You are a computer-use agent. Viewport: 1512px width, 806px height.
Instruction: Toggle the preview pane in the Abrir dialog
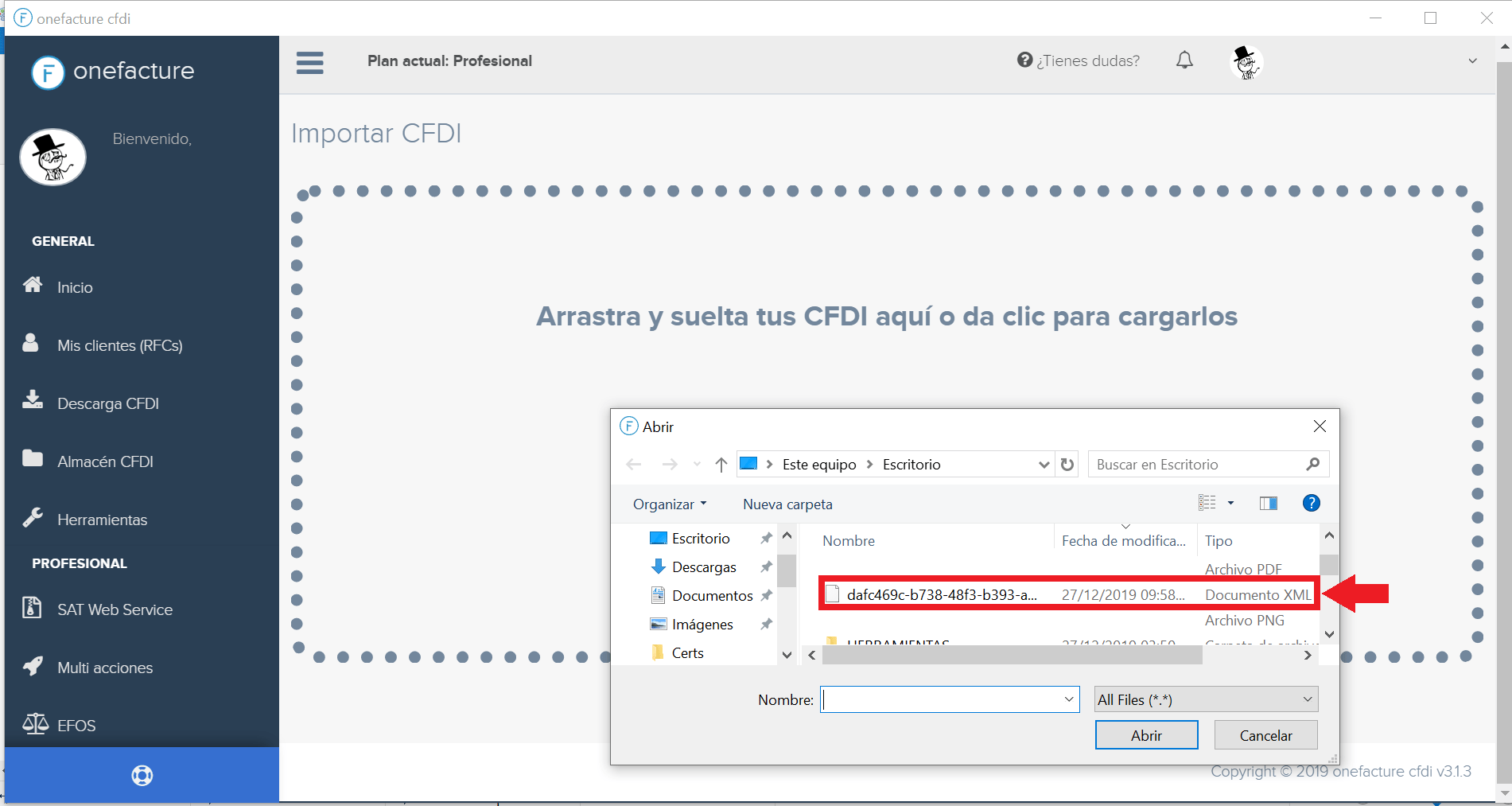[x=1268, y=503]
